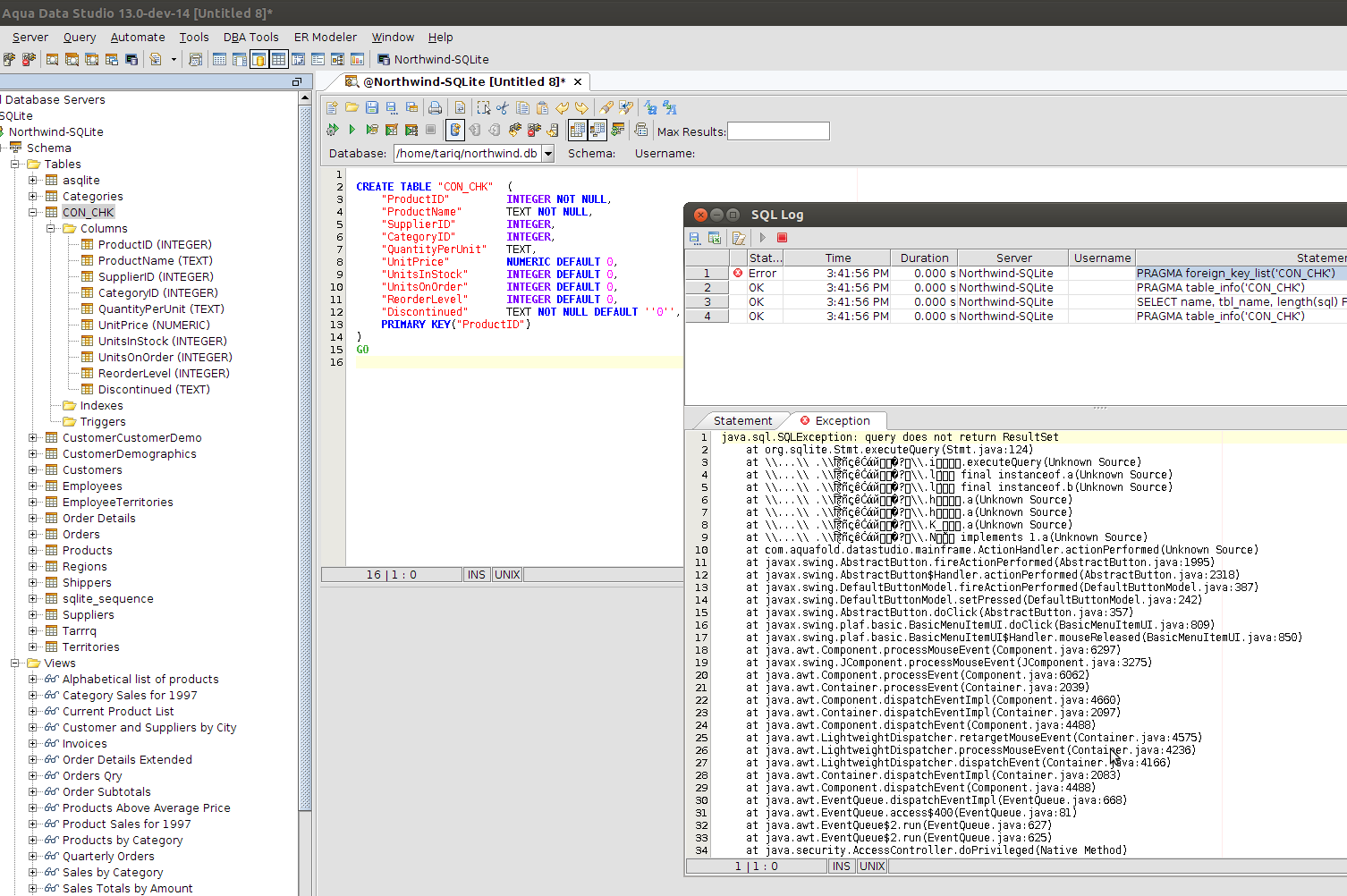Select the Error row in SQL Log
This screenshot has height=896, width=1347.
762,274
